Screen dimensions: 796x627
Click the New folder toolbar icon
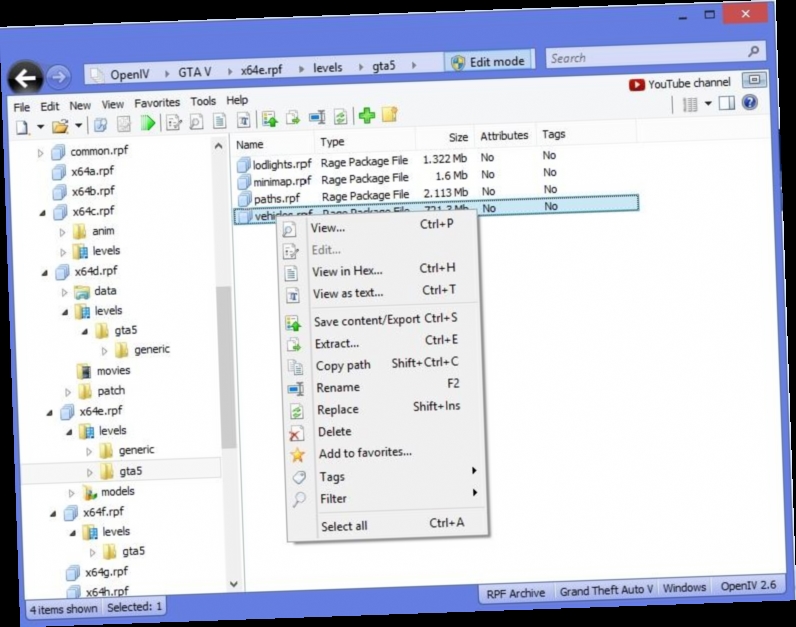(x=390, y=115)
